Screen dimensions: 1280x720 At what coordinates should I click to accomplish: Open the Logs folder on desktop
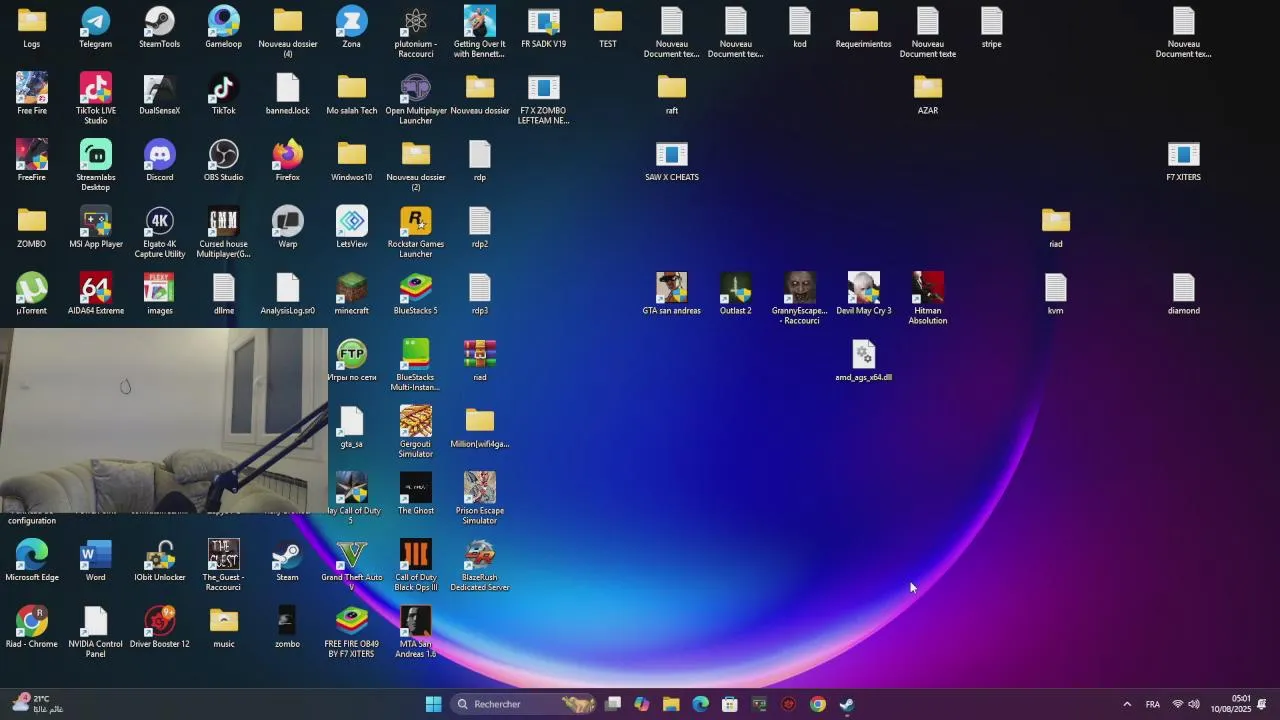pyautogui.click(x=32, y=27)
